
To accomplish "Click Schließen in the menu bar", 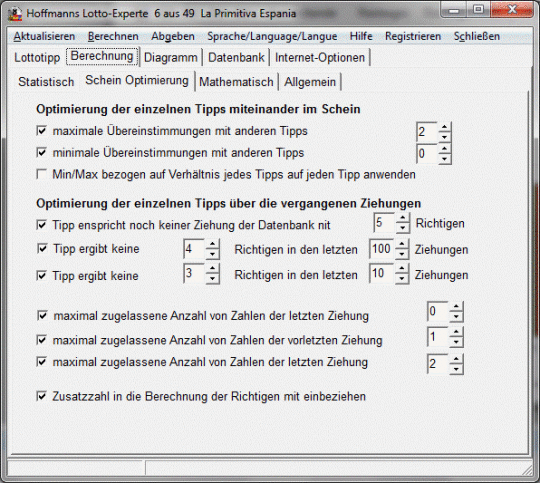I will 477,36.
